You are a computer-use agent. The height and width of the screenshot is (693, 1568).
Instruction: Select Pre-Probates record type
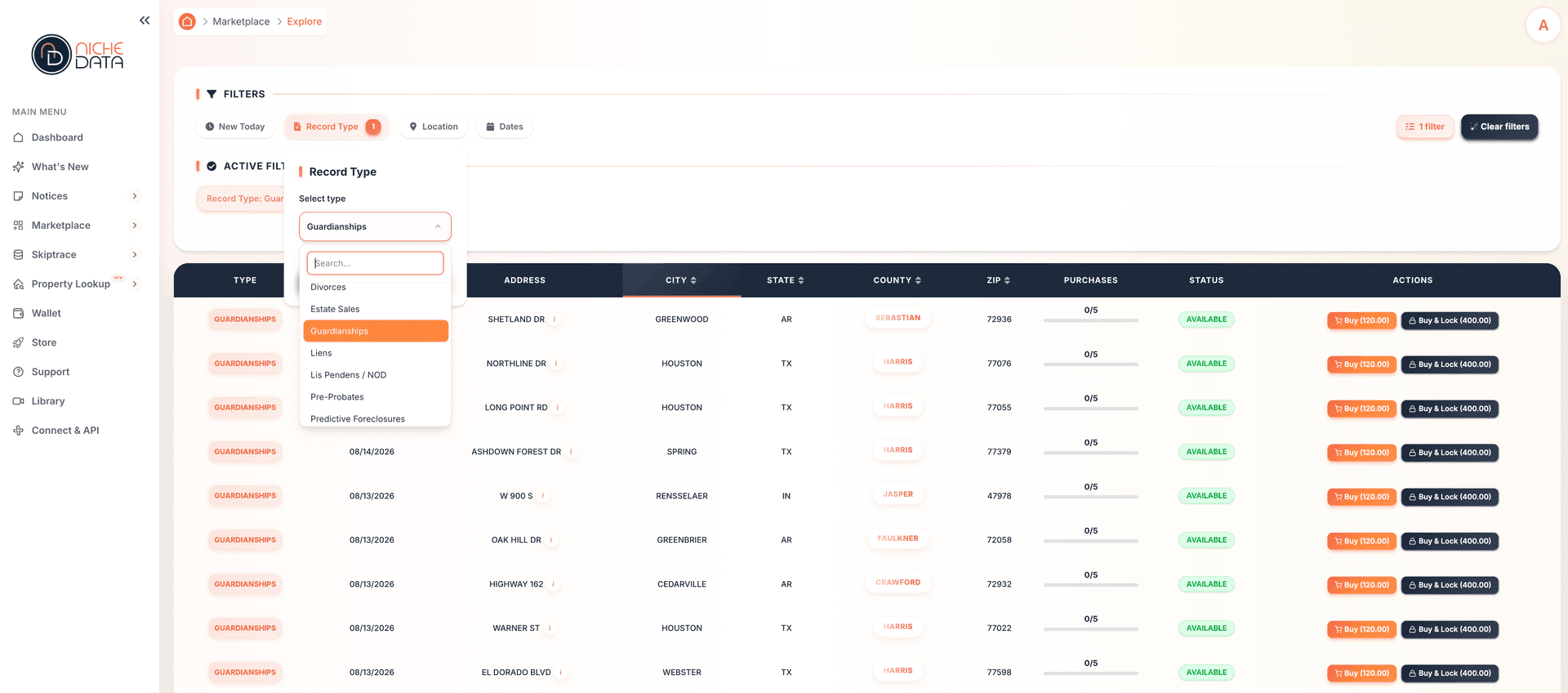click(x=376, y=397)
